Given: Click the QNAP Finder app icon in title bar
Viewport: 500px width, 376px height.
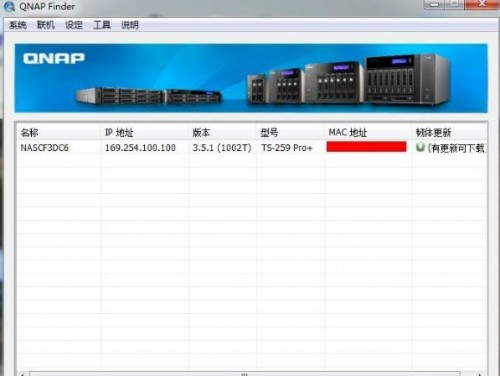Looking at the screenshot, I should click(x=9, y=6).
